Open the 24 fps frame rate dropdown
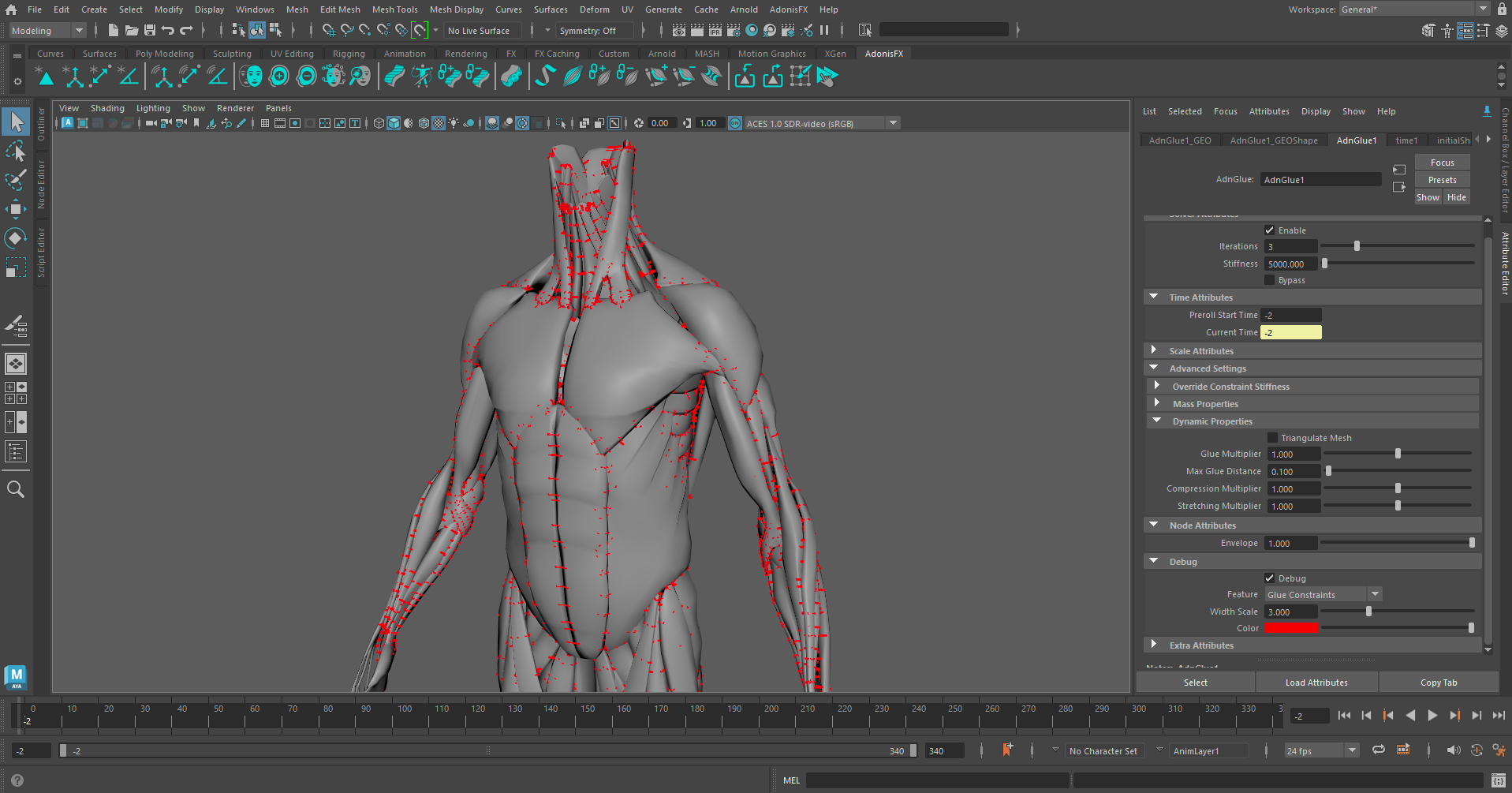Screen dimensions: 1512x793 tap(1321, 751)
